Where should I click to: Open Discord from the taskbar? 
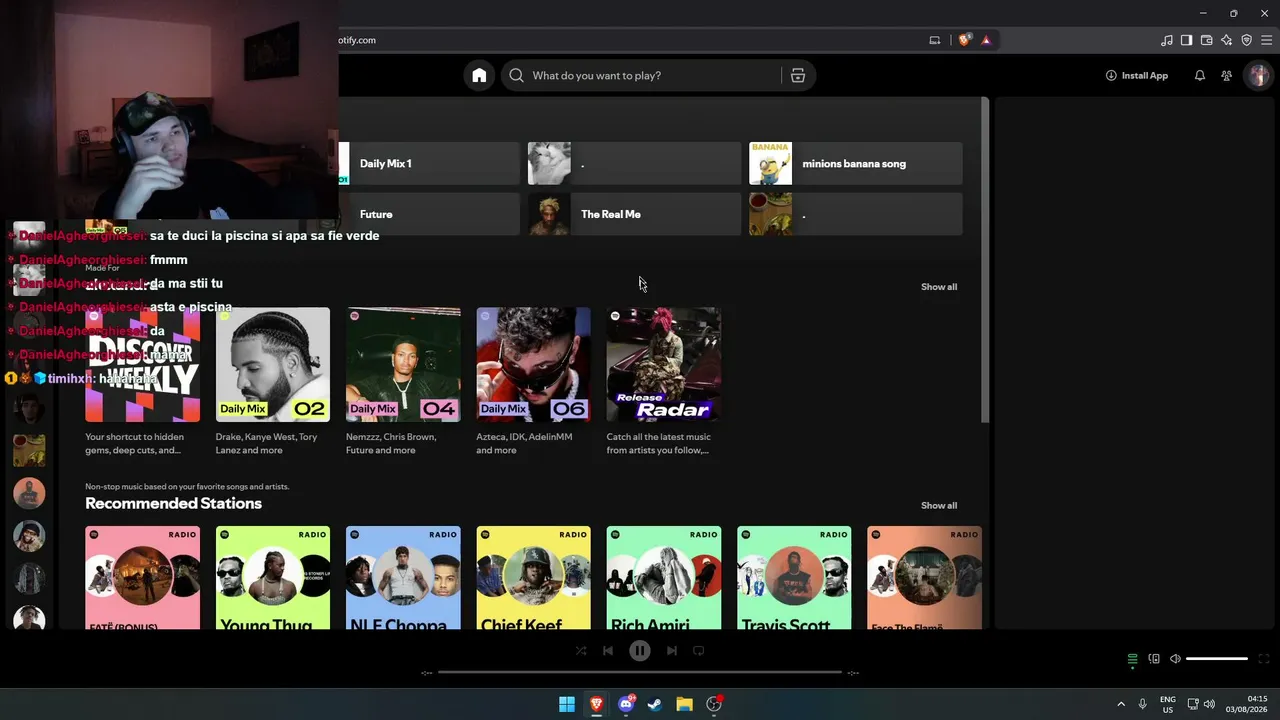(x=627, y=704)
